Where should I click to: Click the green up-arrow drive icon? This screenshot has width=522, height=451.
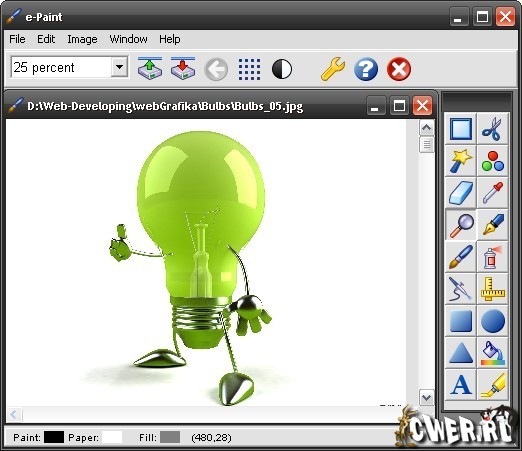coord(150,68)
